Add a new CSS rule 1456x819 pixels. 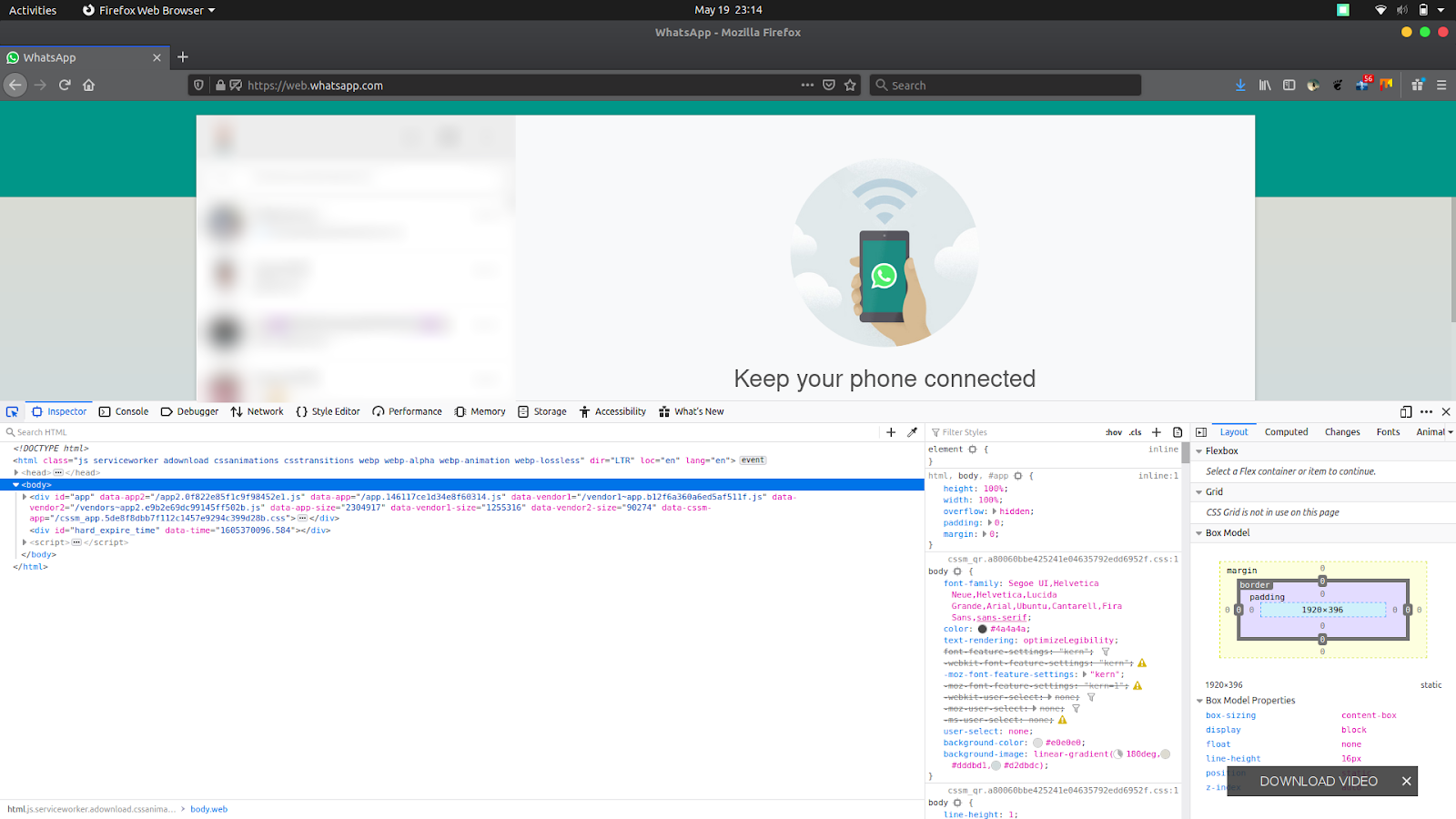1157,432
